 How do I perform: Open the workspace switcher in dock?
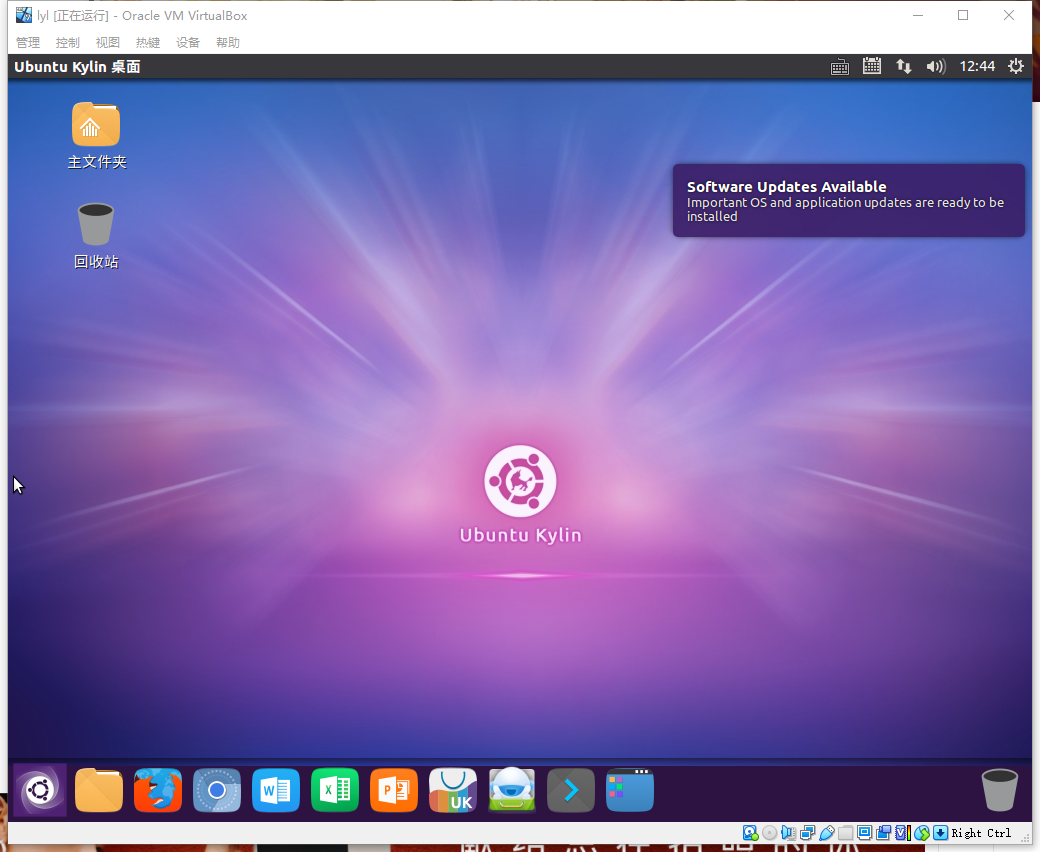(x=630, y=790)
